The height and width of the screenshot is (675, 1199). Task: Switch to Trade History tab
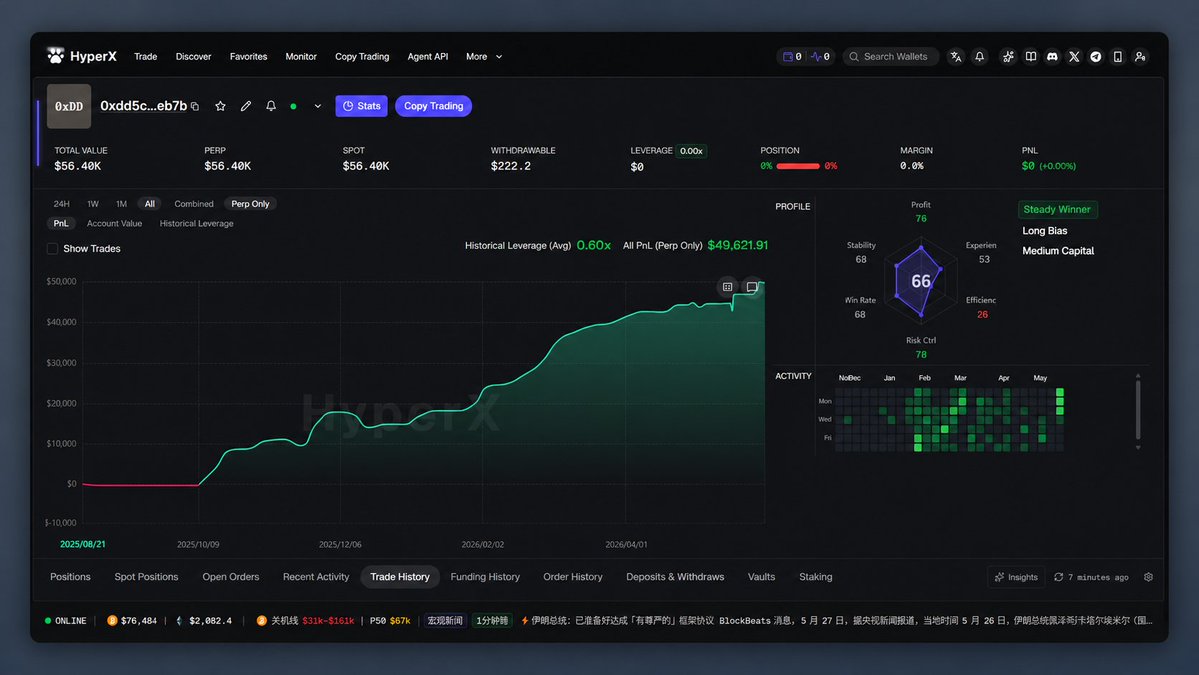pos(400,577)
